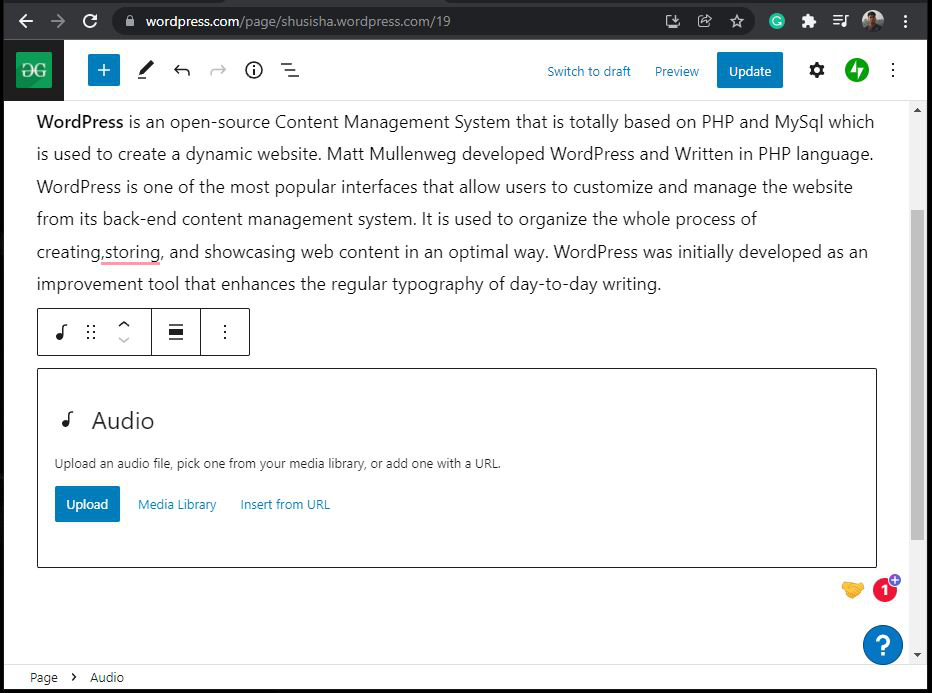Screen dimensions: 932x693
Task: Click the Audio block heading
Action: click(122, 421)
